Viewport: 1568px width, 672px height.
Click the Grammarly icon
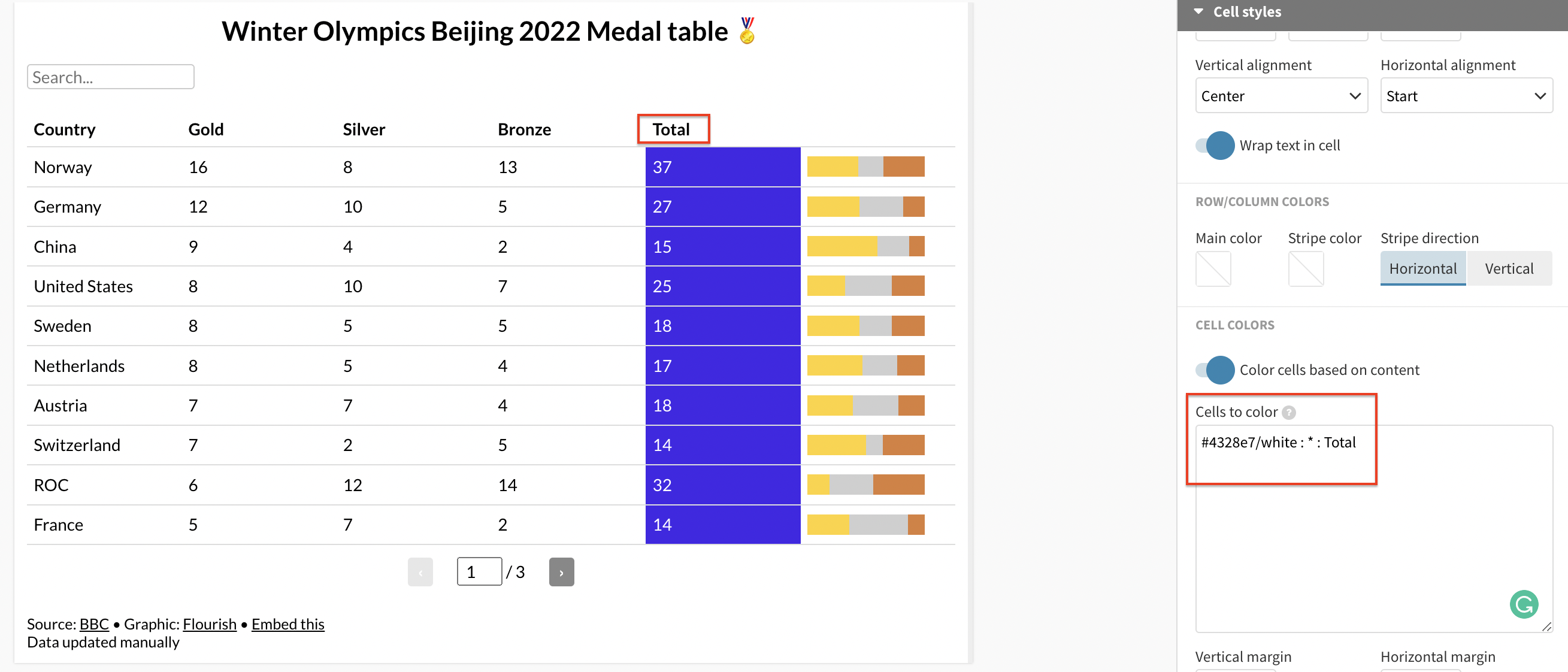click(x=1525, y=604)
